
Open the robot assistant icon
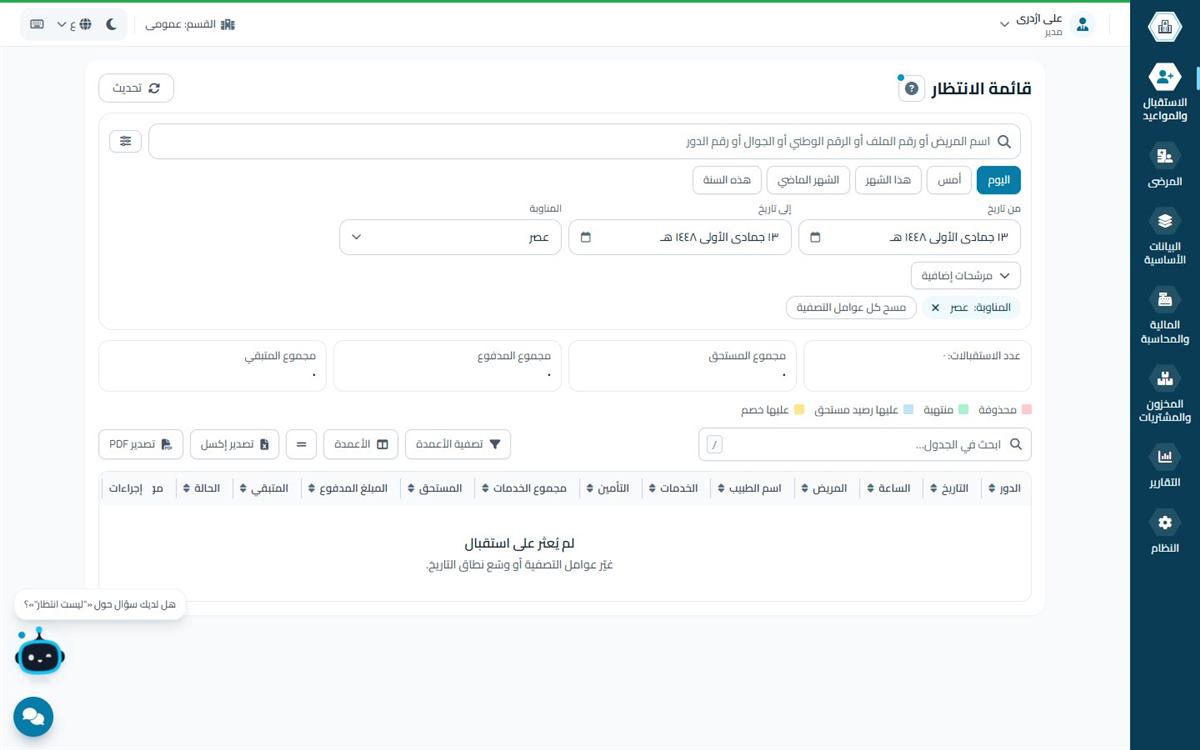coord(39,652)
